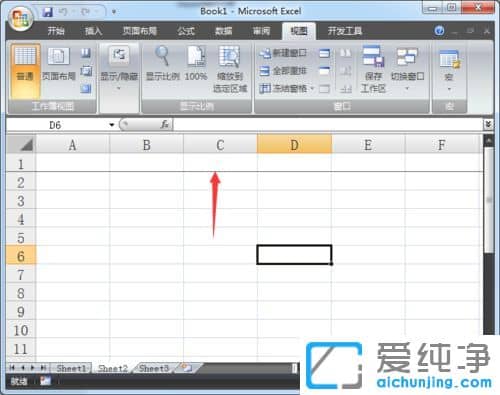This screenshot has height=395, width=500.
Task: Click the 100% zoom button
Action: tap(196, 64)
